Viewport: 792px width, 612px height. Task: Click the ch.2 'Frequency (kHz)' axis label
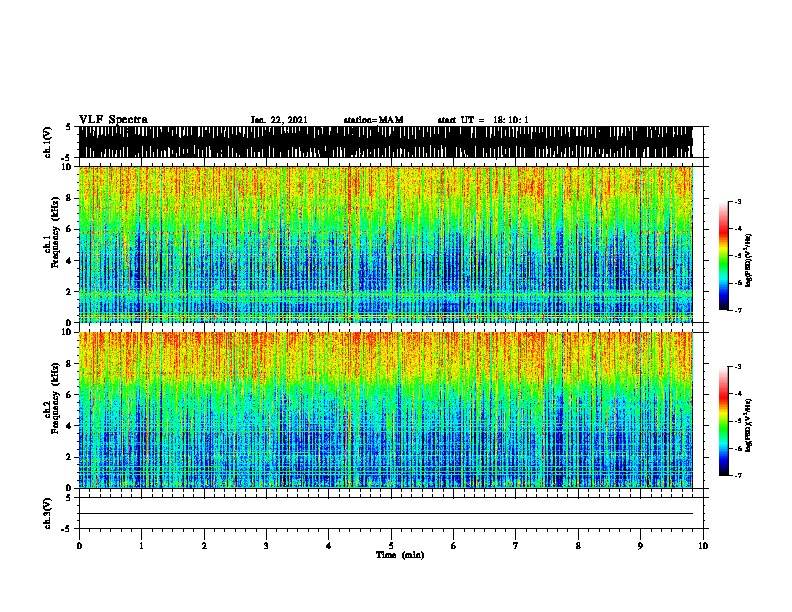pos(56,397)
